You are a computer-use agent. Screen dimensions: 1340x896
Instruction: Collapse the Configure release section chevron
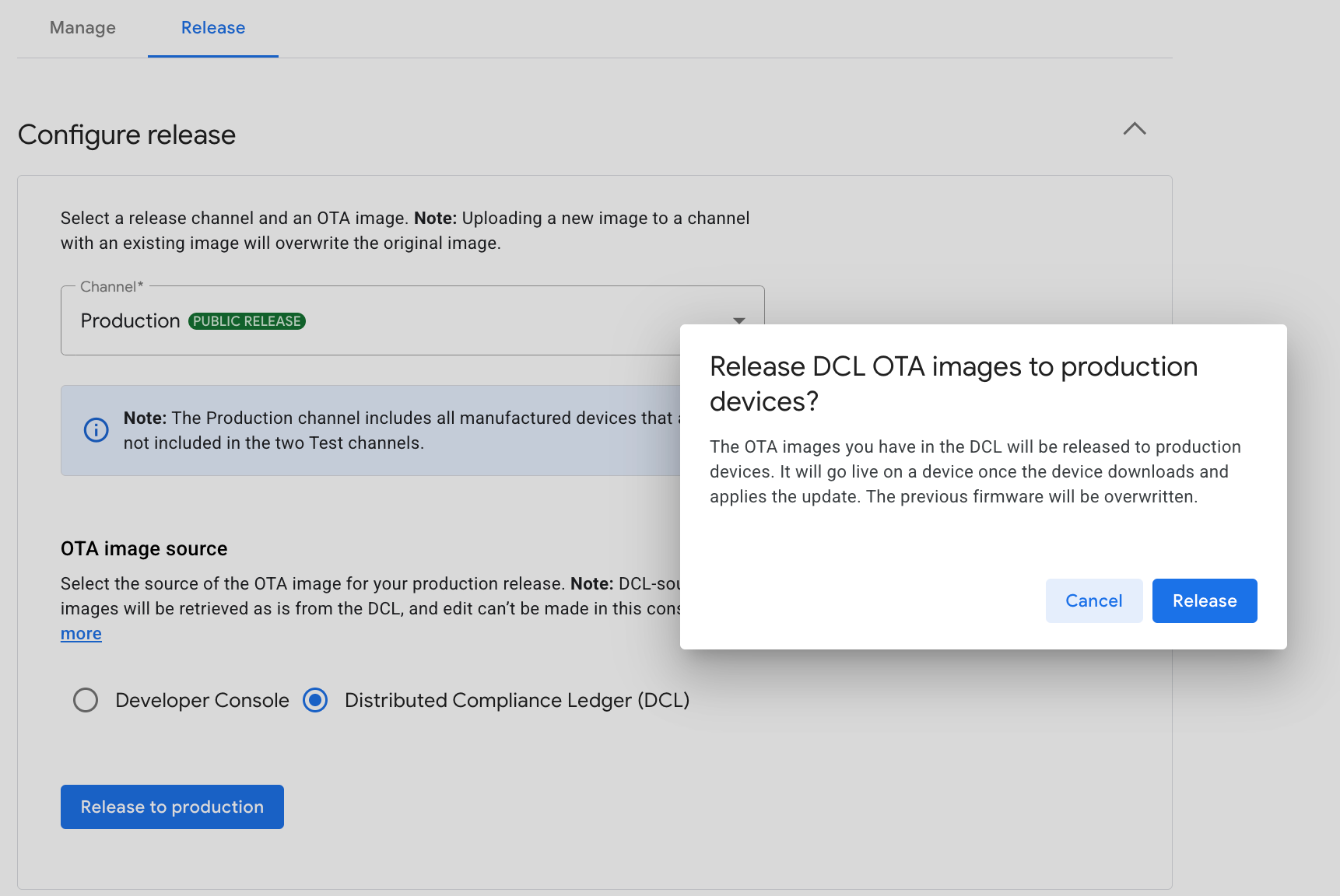click(x=1135, y=129)
